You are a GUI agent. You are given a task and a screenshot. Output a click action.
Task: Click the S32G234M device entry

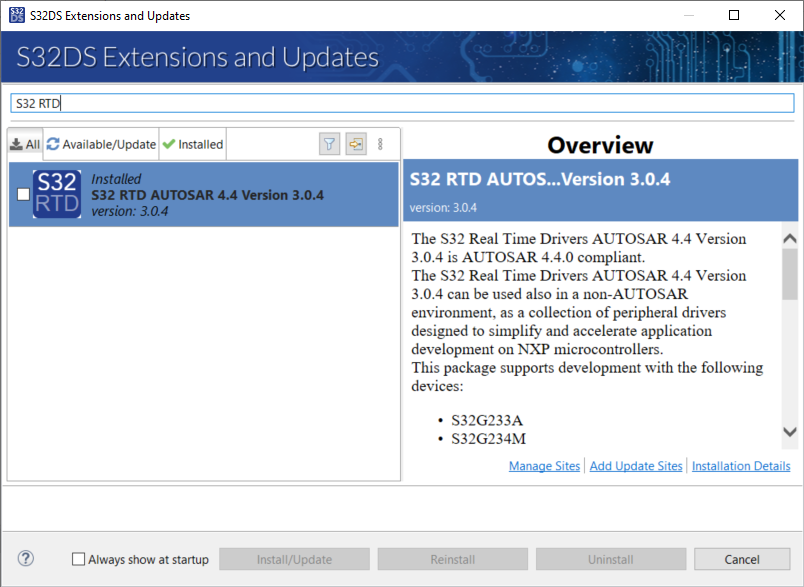pos(488,439)
